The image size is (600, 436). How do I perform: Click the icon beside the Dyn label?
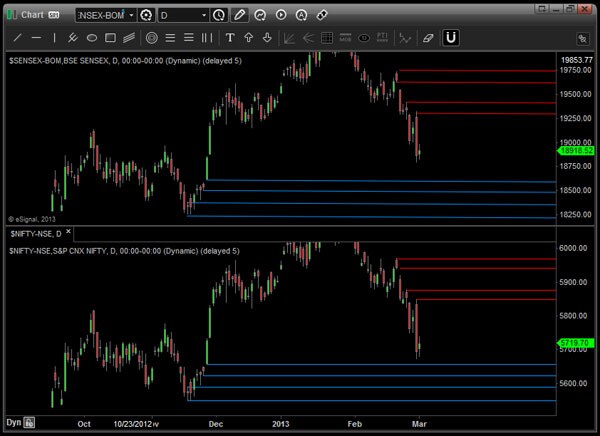coord(29,423)
